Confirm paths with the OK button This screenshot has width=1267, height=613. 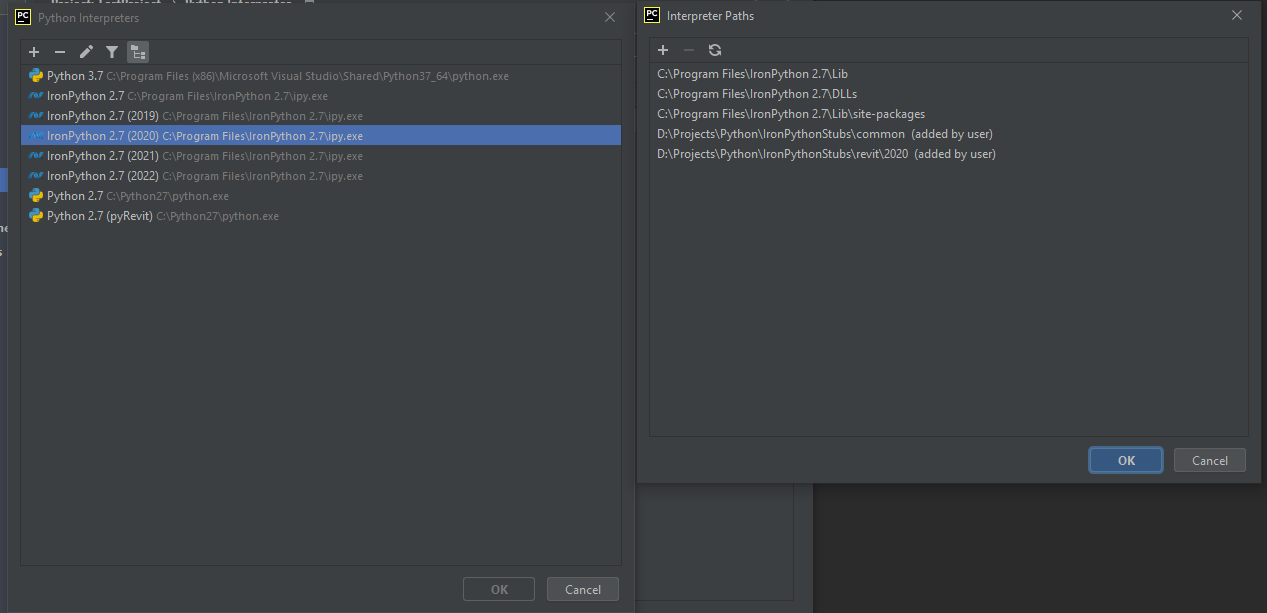pyautogui.click(x=1125, y=459)
